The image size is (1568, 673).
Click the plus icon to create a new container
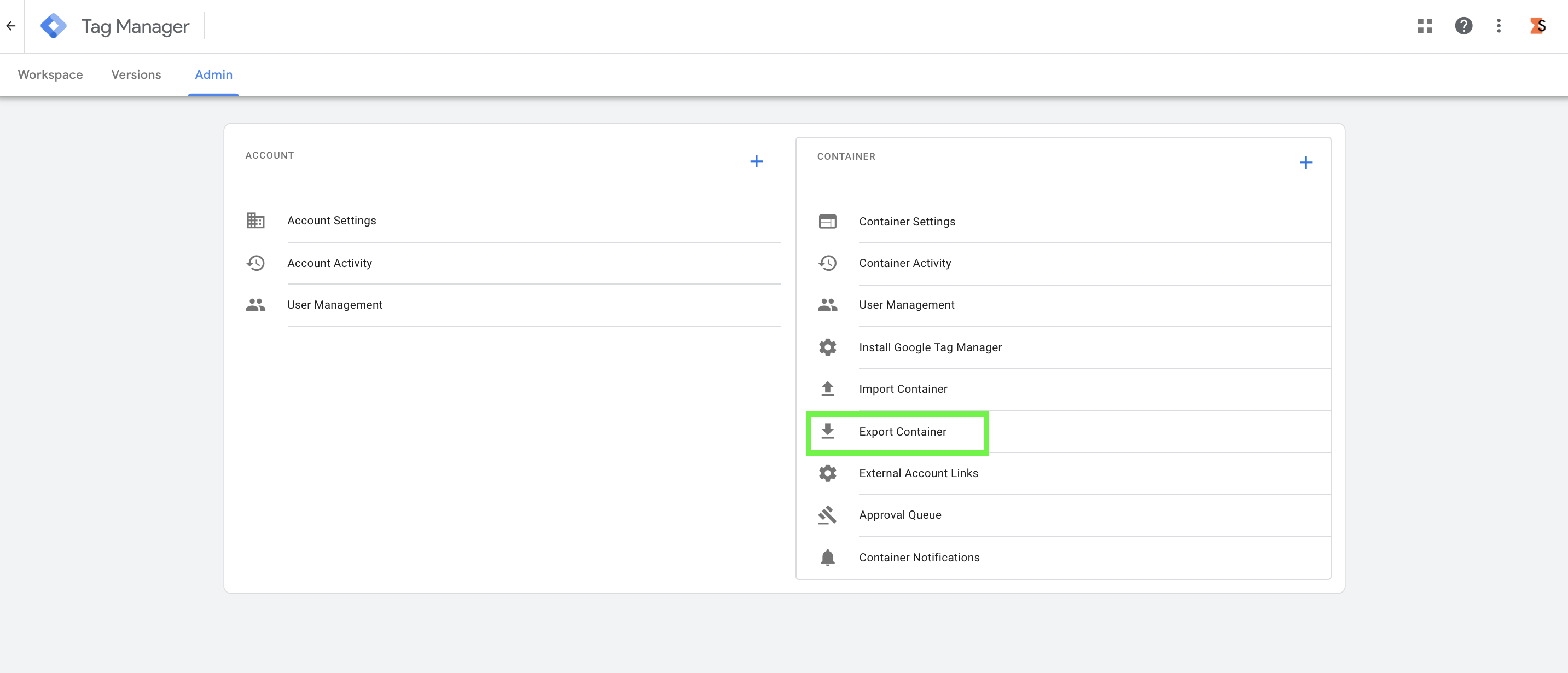pyautogui.click(x=1306, y=162)
